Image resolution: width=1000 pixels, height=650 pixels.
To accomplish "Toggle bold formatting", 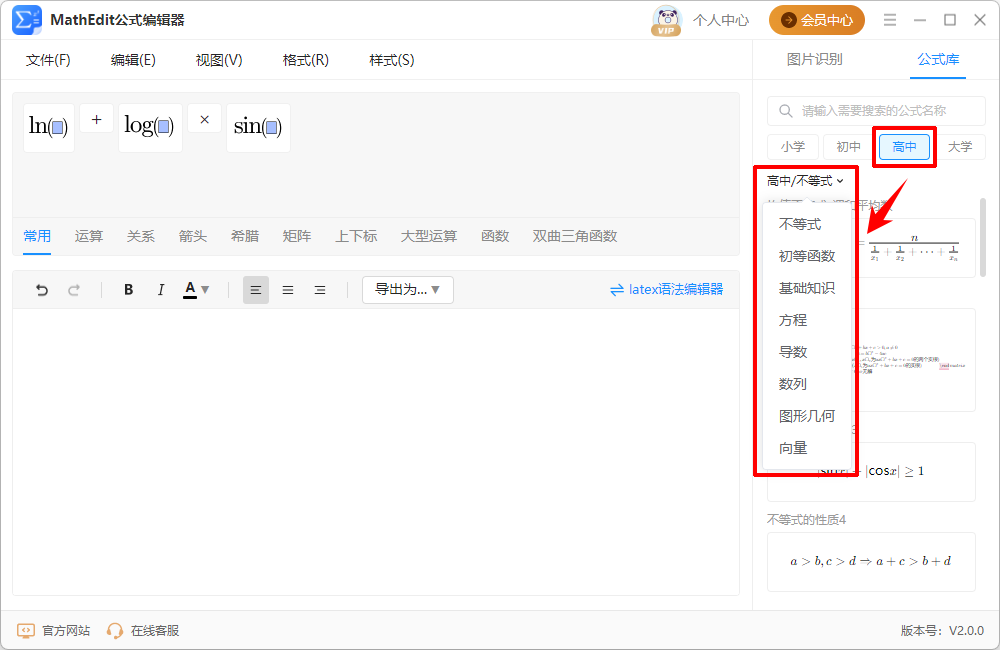I will [x=128, y=290].
